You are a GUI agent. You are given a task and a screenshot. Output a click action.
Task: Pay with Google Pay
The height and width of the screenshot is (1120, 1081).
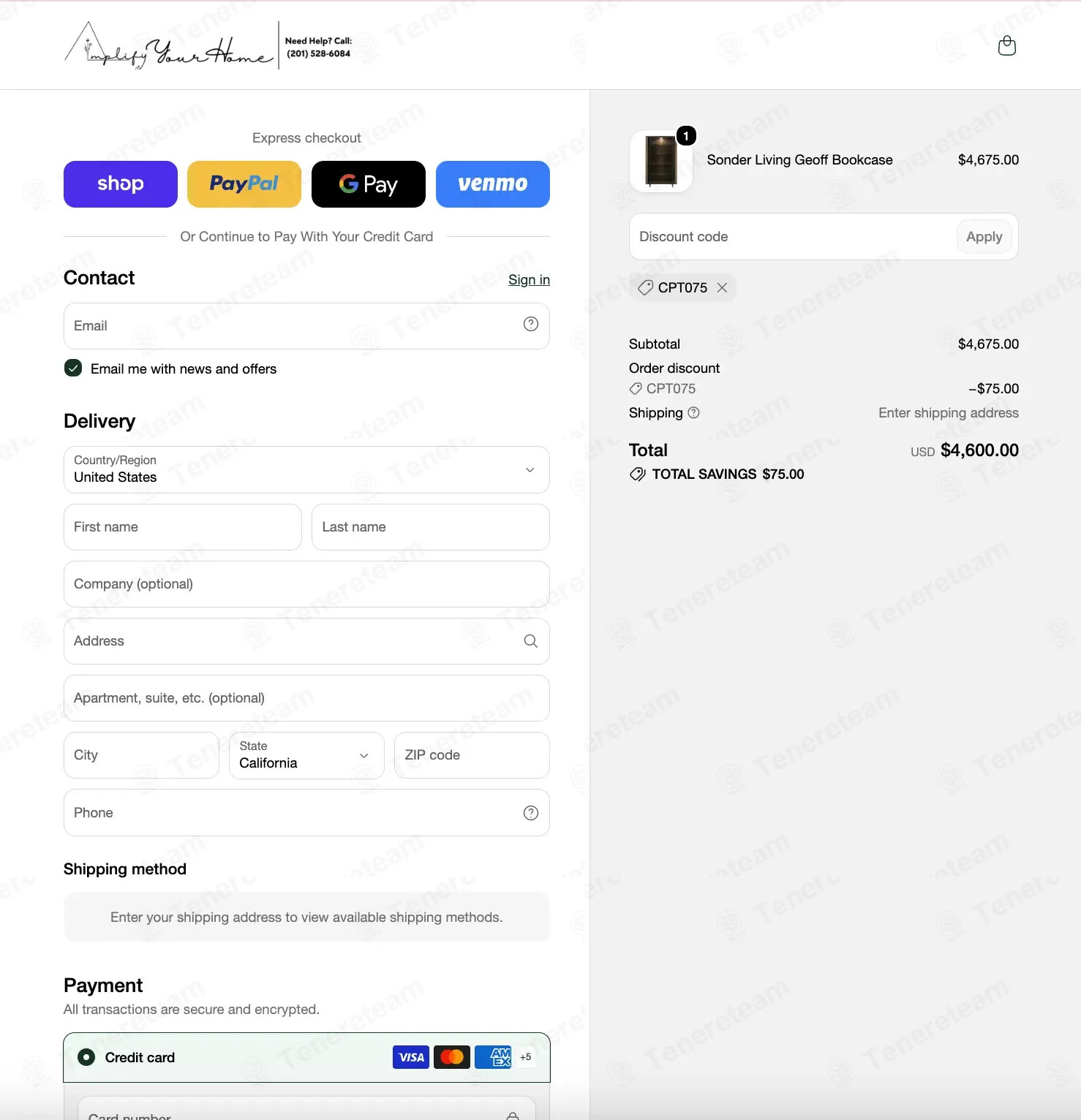point(369,184)
